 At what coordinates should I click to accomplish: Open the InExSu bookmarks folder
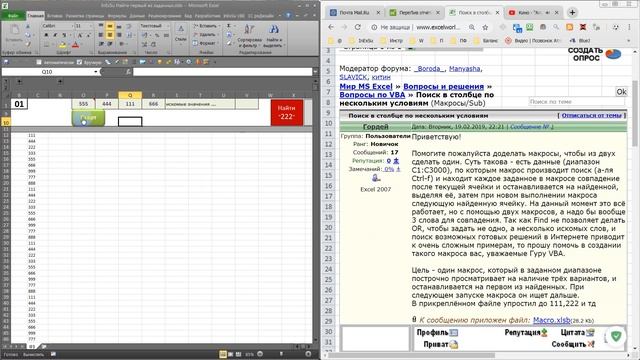[x=362, y=40]
